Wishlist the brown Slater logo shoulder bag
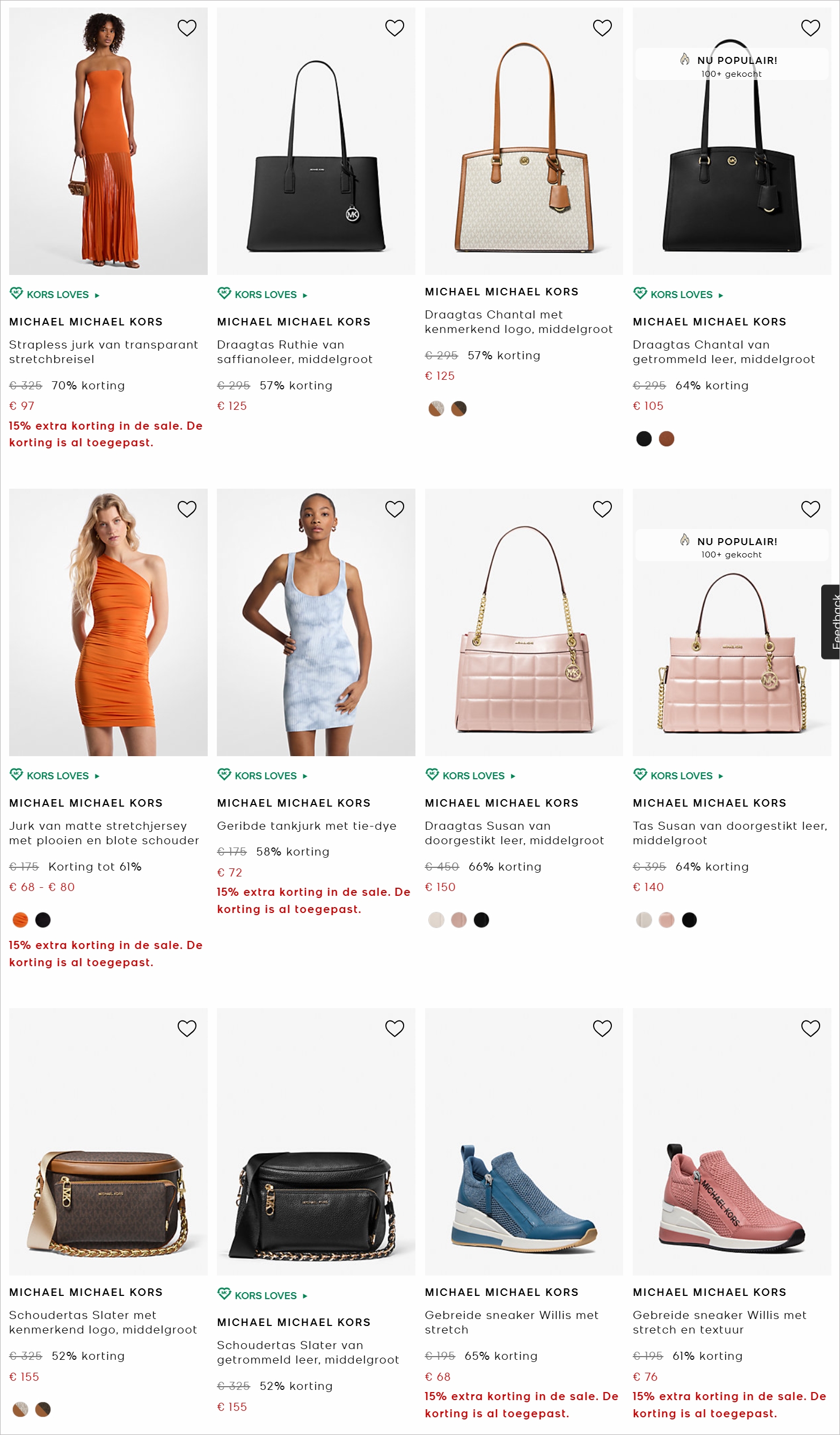 (x=187, y=1028)
